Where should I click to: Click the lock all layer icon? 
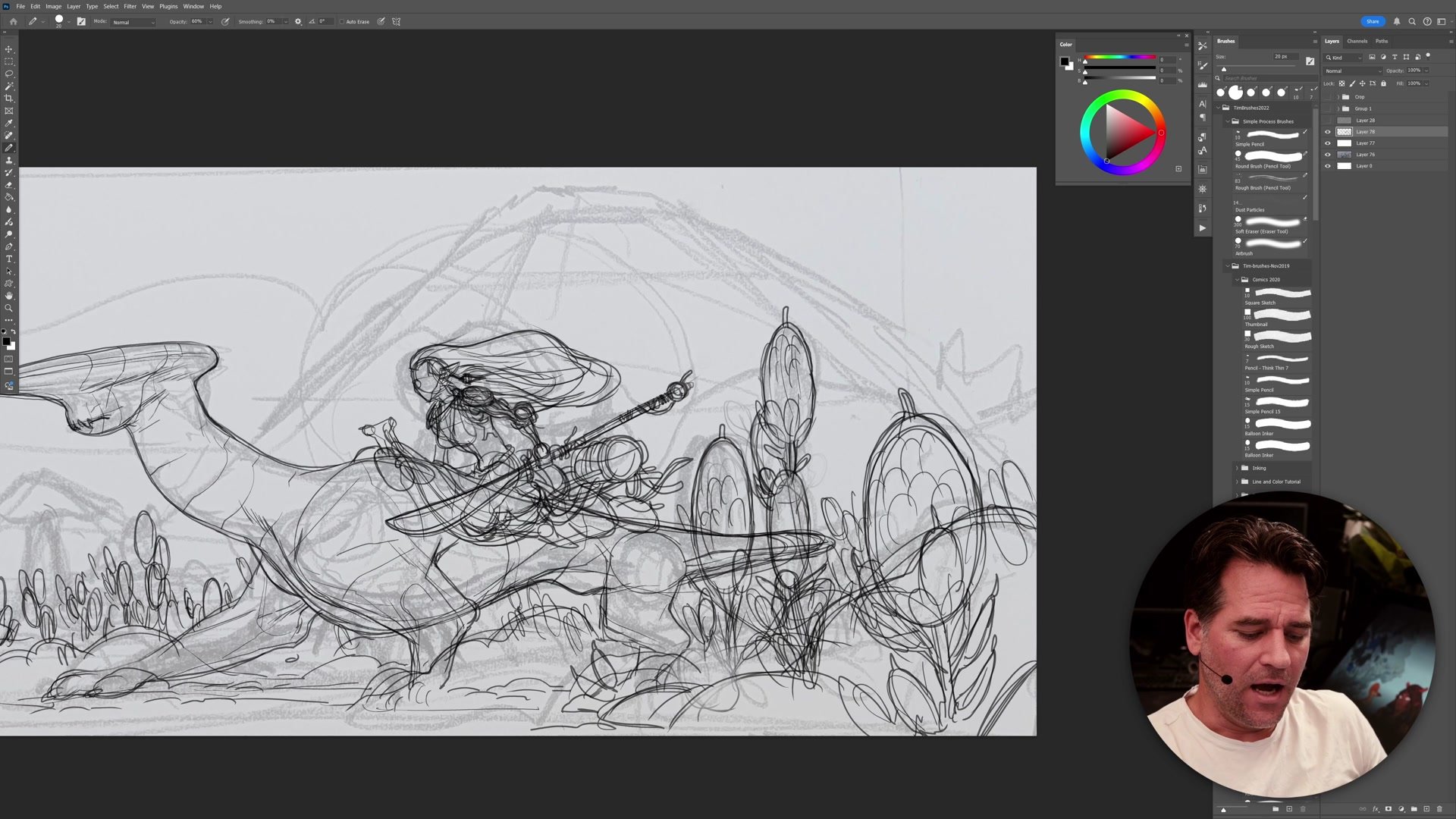point(1383,83)
